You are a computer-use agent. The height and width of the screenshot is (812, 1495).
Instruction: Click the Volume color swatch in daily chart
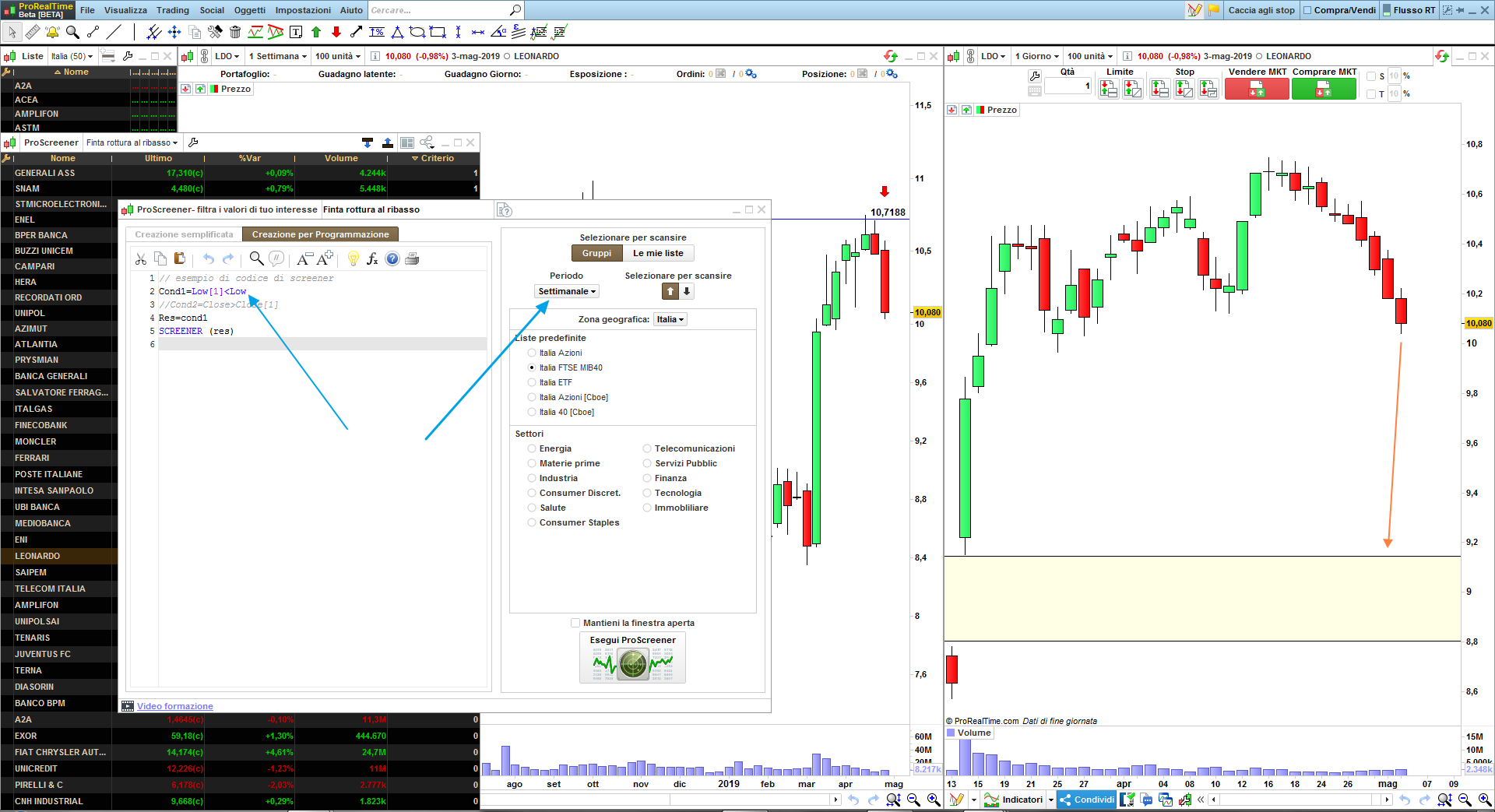(x=951, y=733)
